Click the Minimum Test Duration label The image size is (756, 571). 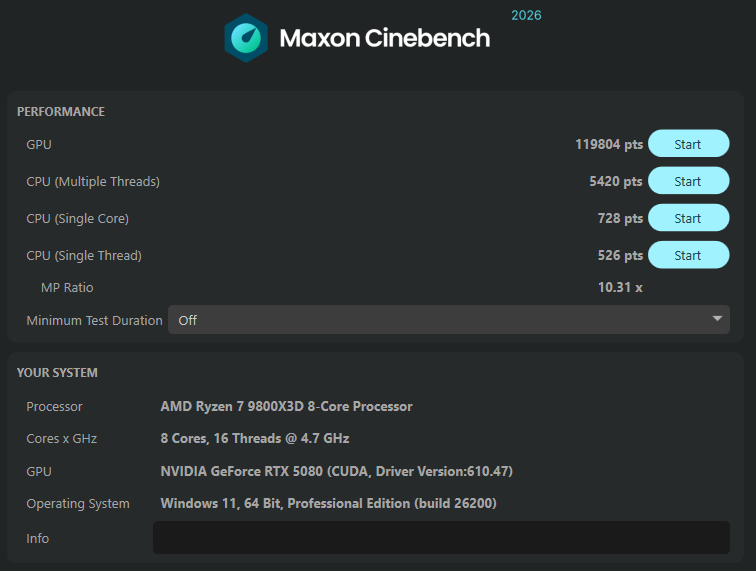tap(94, 321)
